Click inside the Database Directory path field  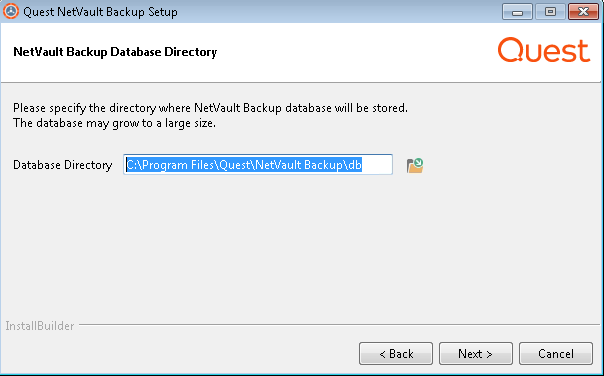tap(258, 164)
